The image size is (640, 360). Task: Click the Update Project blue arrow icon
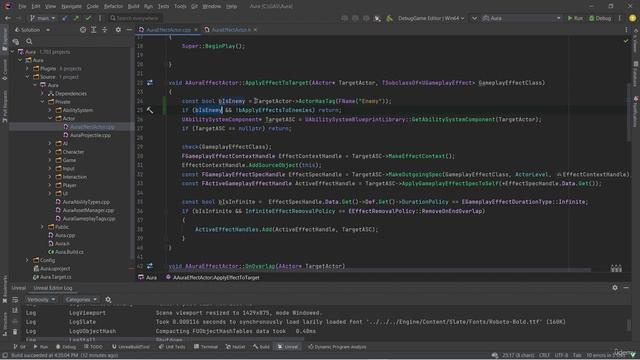[x=65, y=18]
